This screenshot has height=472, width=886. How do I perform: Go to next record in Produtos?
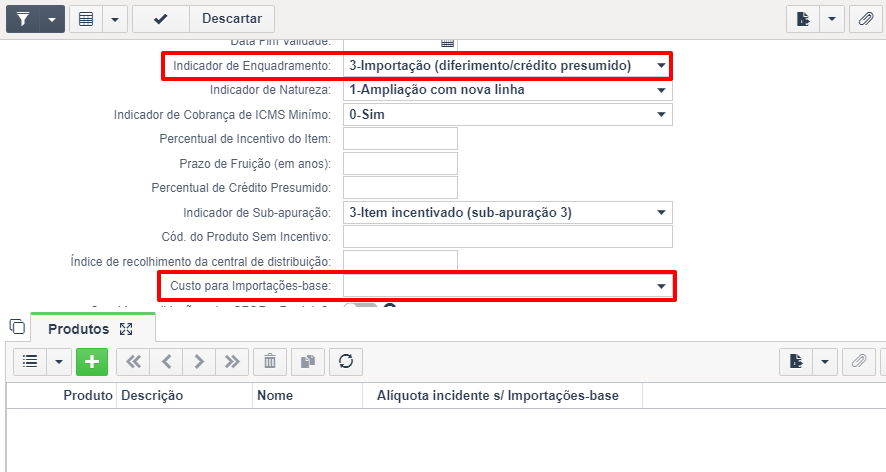(x=199, y=361)
